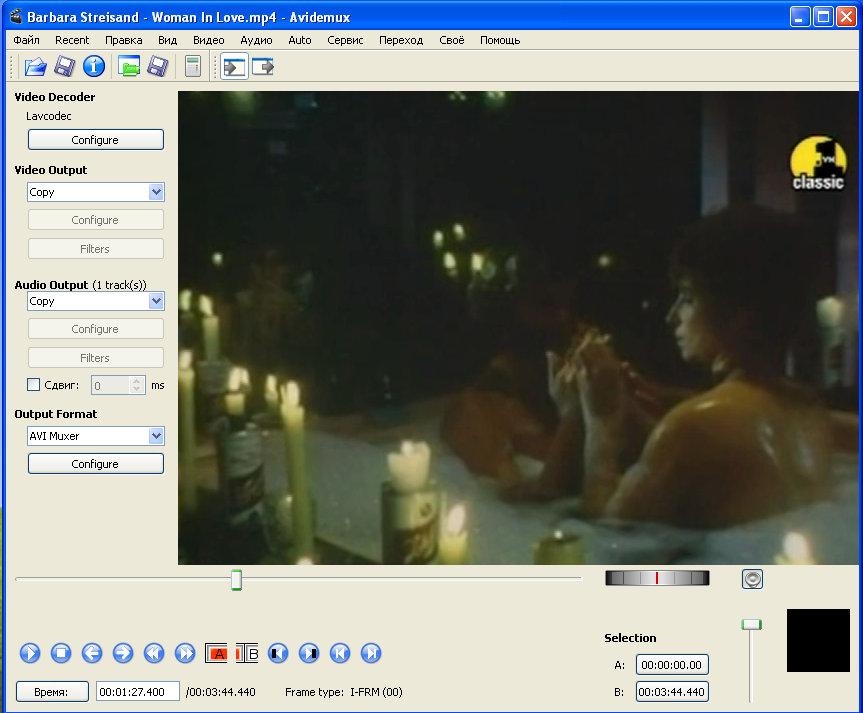Screen dimensions: 863x713
Task: Play the video
Action: (x=30, y=654)
